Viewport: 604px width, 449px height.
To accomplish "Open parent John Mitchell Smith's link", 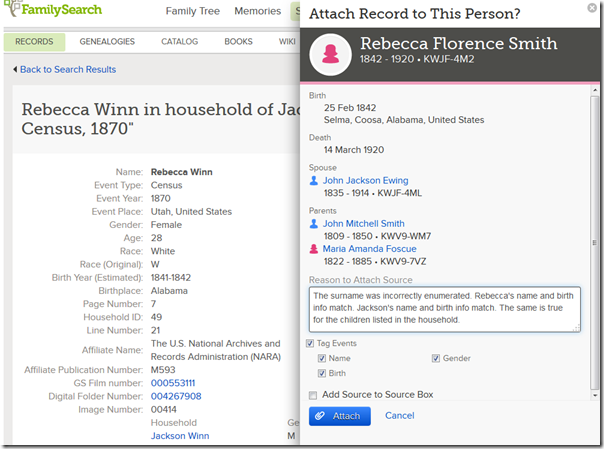I will click(x=364, y=223).
